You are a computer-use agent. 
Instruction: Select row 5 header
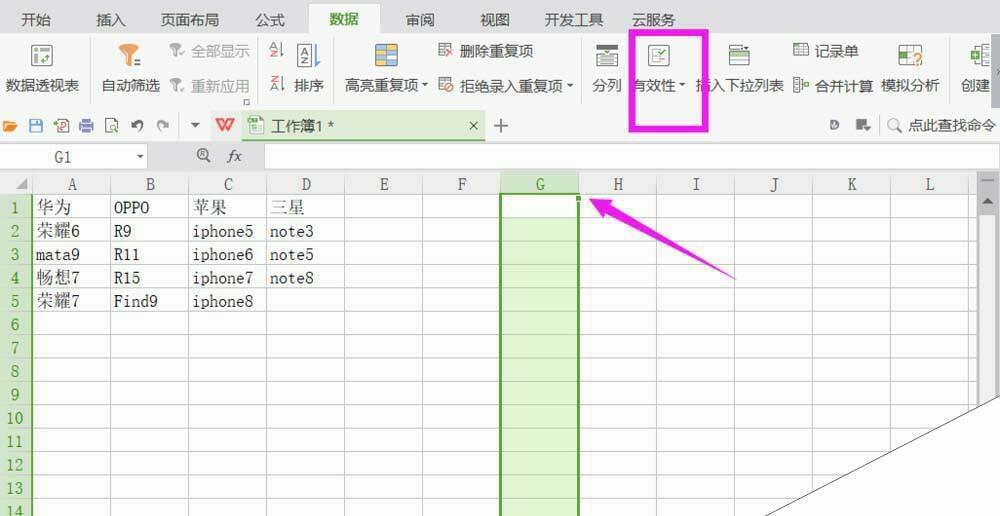click(16, 301)
